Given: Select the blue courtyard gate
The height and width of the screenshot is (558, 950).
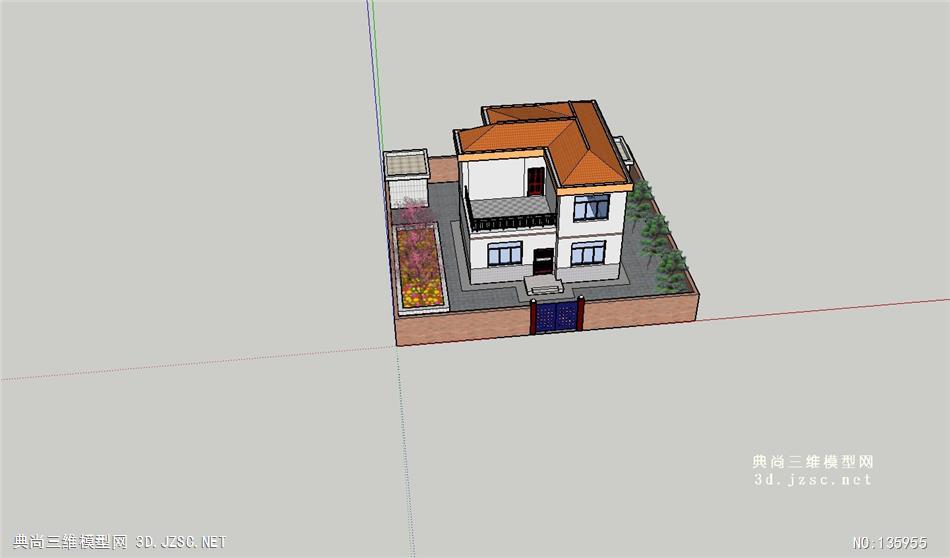Looking at the screenshot, I should point(557,317).
